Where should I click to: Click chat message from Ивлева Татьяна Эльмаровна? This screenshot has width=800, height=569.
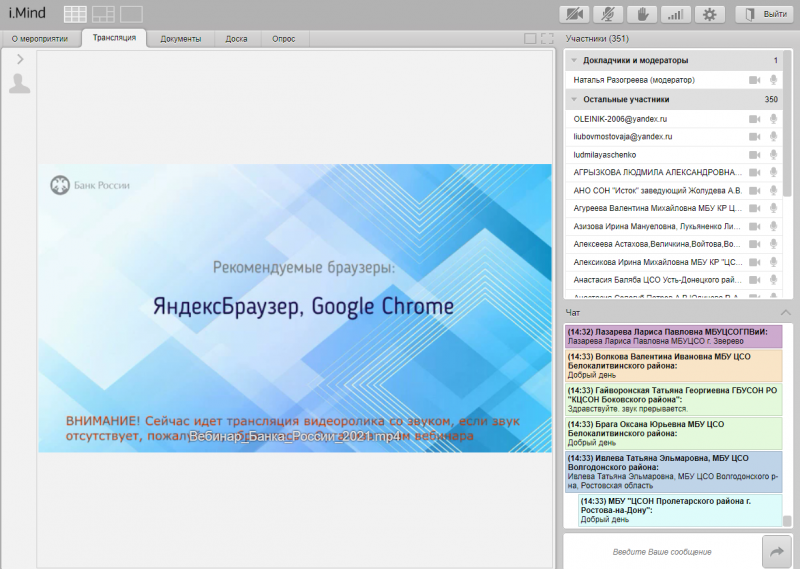[673, 472]
